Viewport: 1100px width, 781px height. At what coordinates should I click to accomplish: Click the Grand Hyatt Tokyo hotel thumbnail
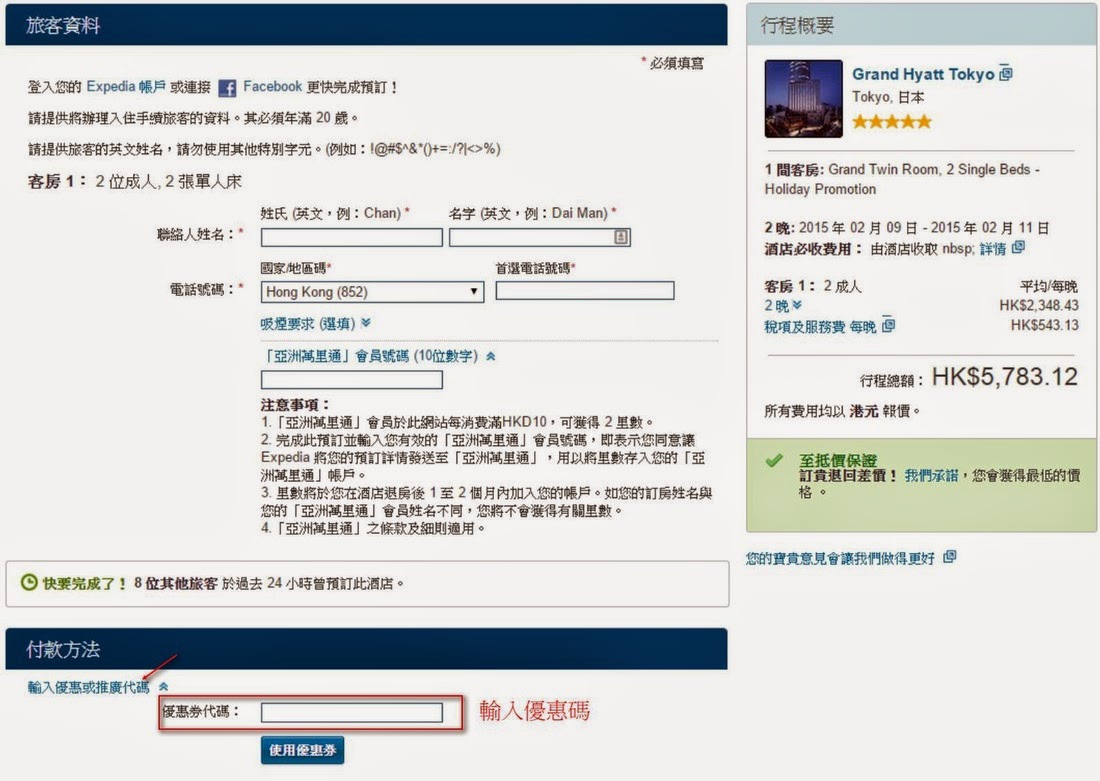click(x=803, y=99)
